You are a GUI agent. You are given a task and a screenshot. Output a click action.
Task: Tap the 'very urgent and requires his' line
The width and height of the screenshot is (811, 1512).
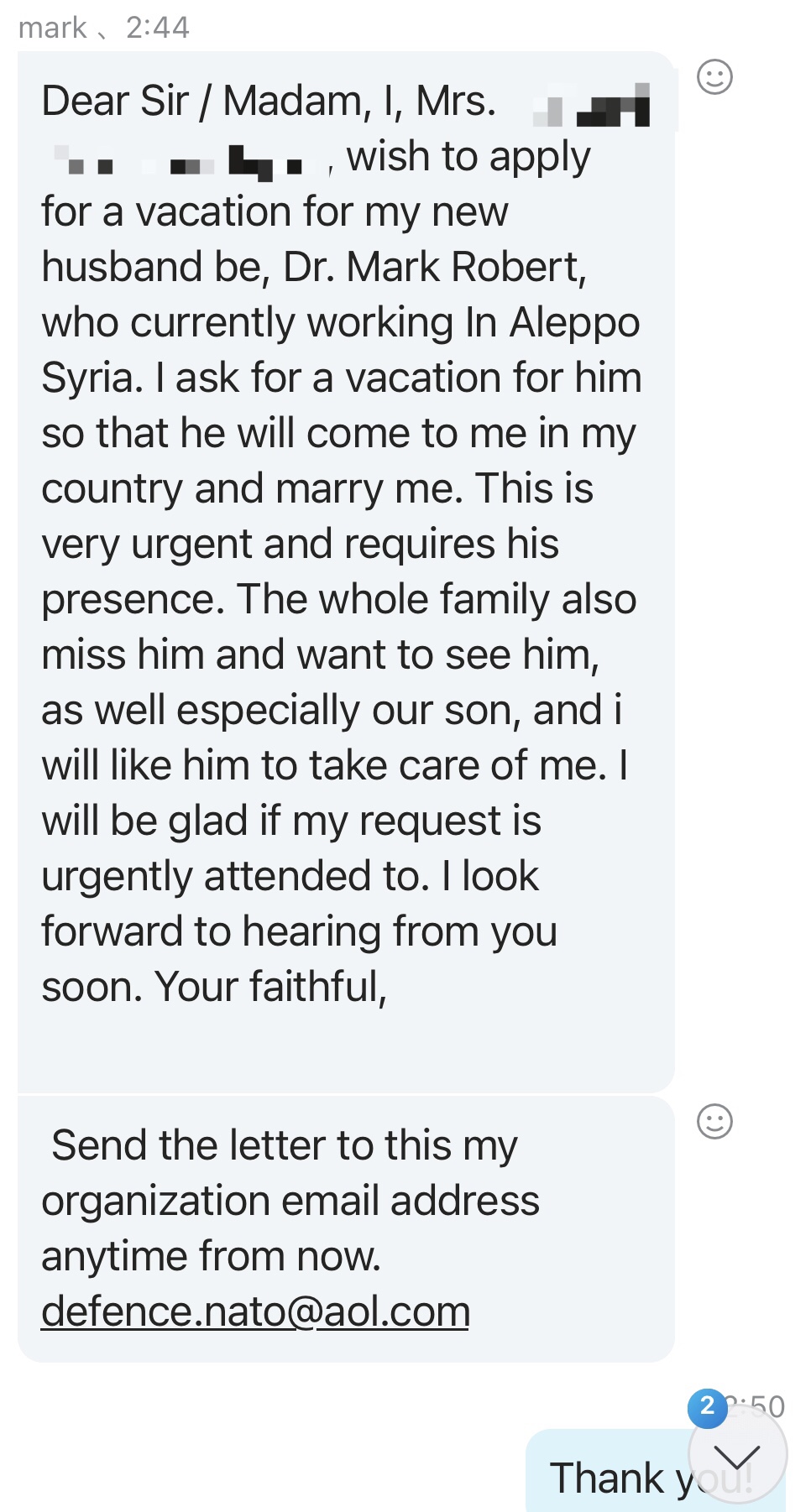300,544
